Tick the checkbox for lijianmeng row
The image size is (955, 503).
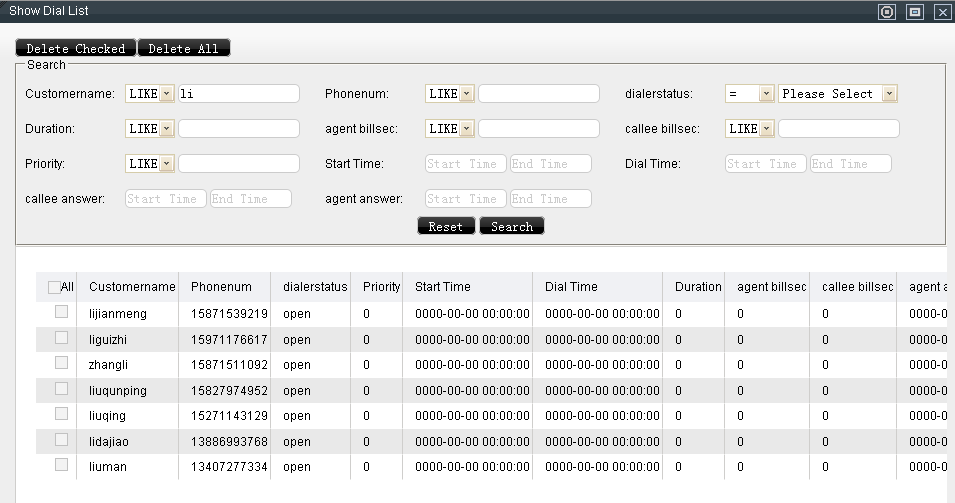click(x=61, y=313)
